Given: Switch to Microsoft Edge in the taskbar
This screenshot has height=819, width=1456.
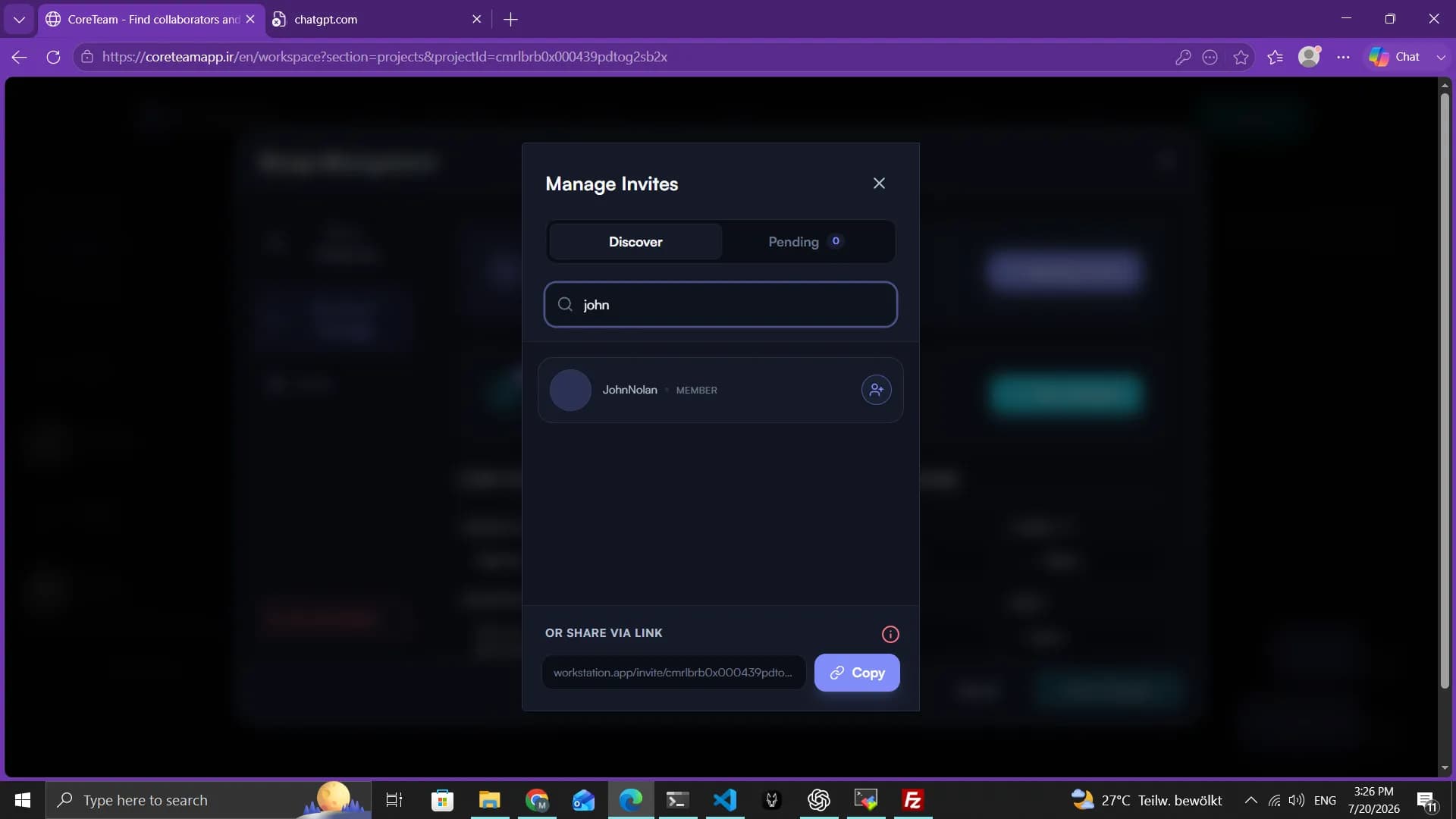Looking at the screenshot, I should (x=631, y=800).
